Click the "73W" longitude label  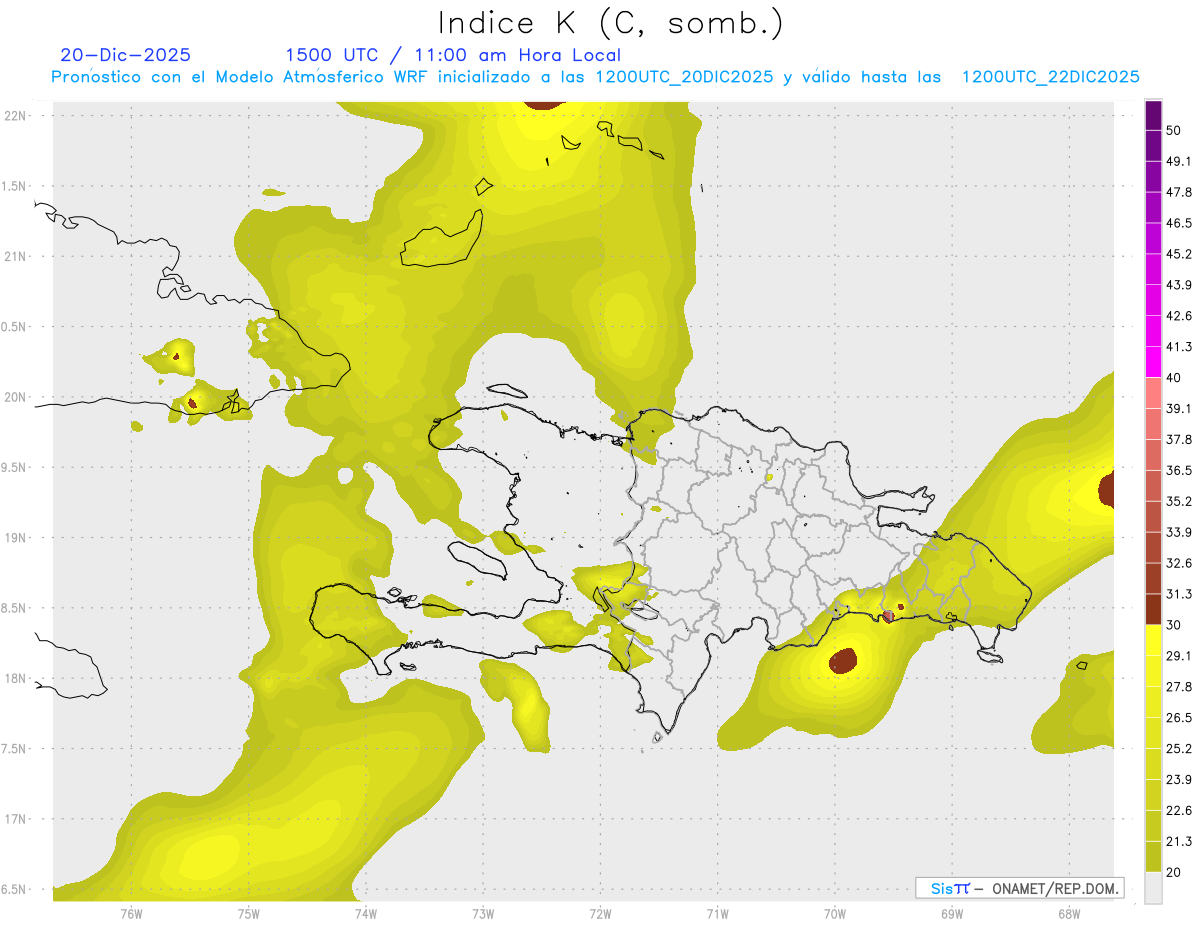483,913
